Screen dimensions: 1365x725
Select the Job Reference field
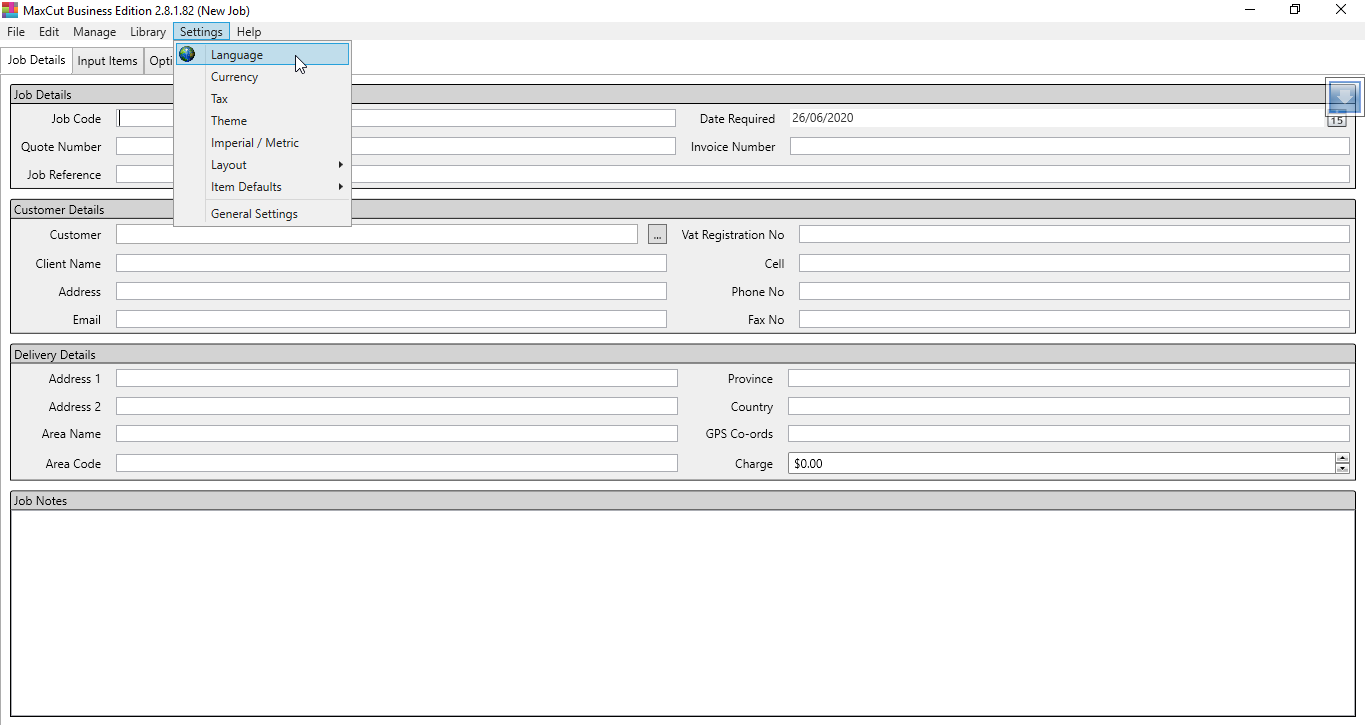coord(733,174)
